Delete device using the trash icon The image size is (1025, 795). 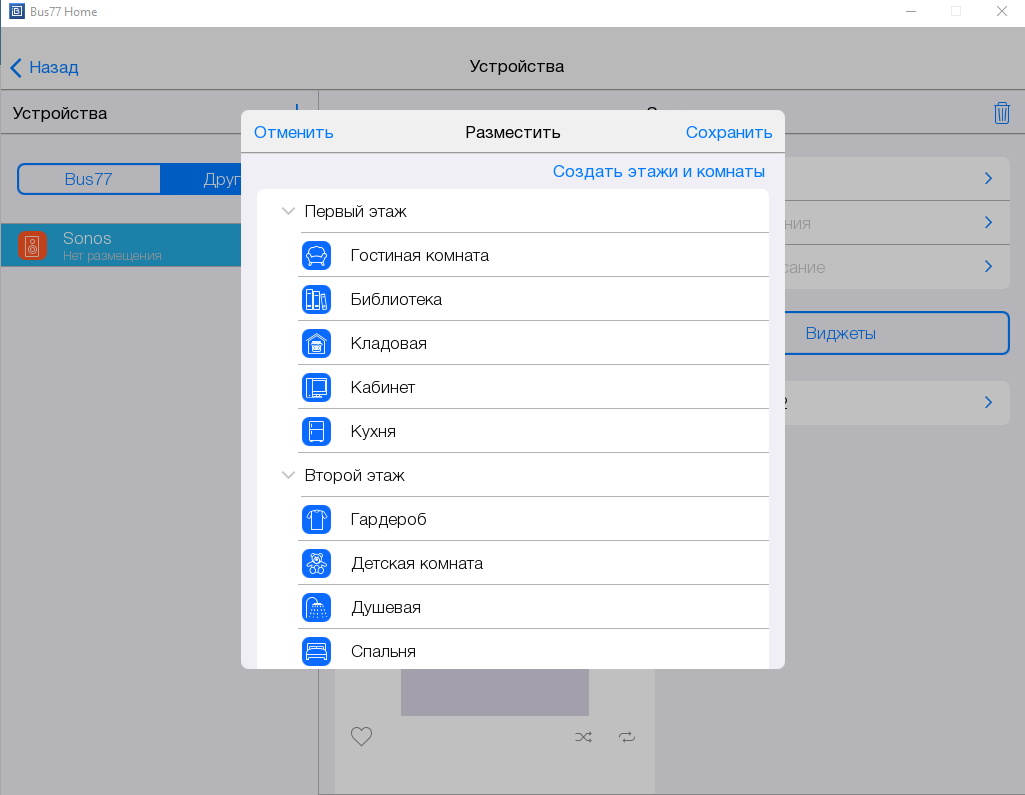coord(1002,113)
